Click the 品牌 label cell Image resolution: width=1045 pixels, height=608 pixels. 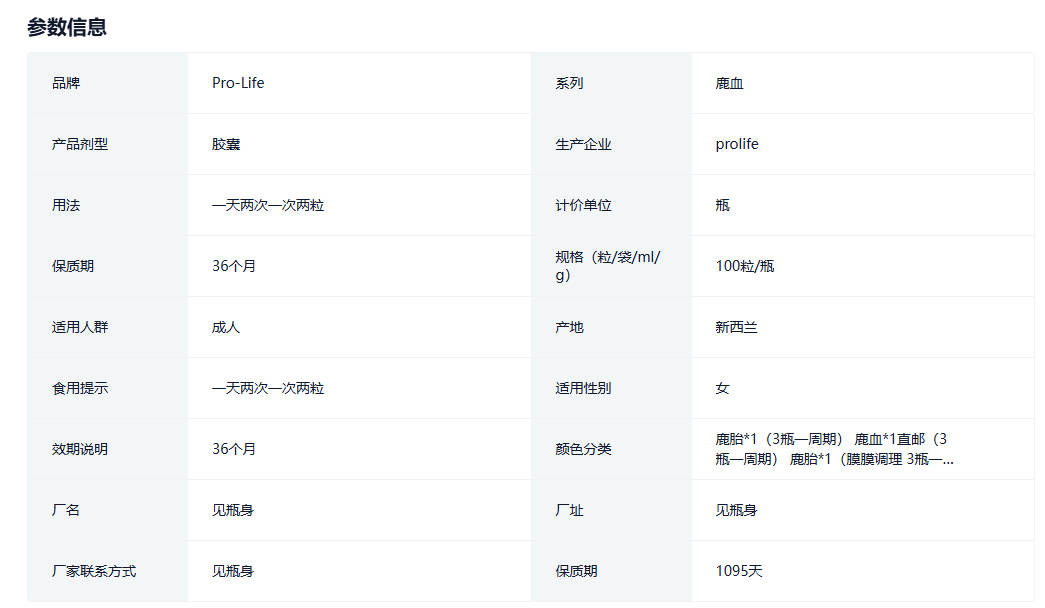click(66, 83)
